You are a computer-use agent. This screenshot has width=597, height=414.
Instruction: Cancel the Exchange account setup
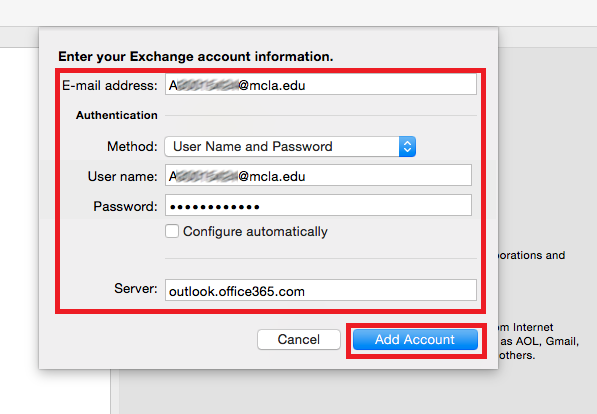298,339
